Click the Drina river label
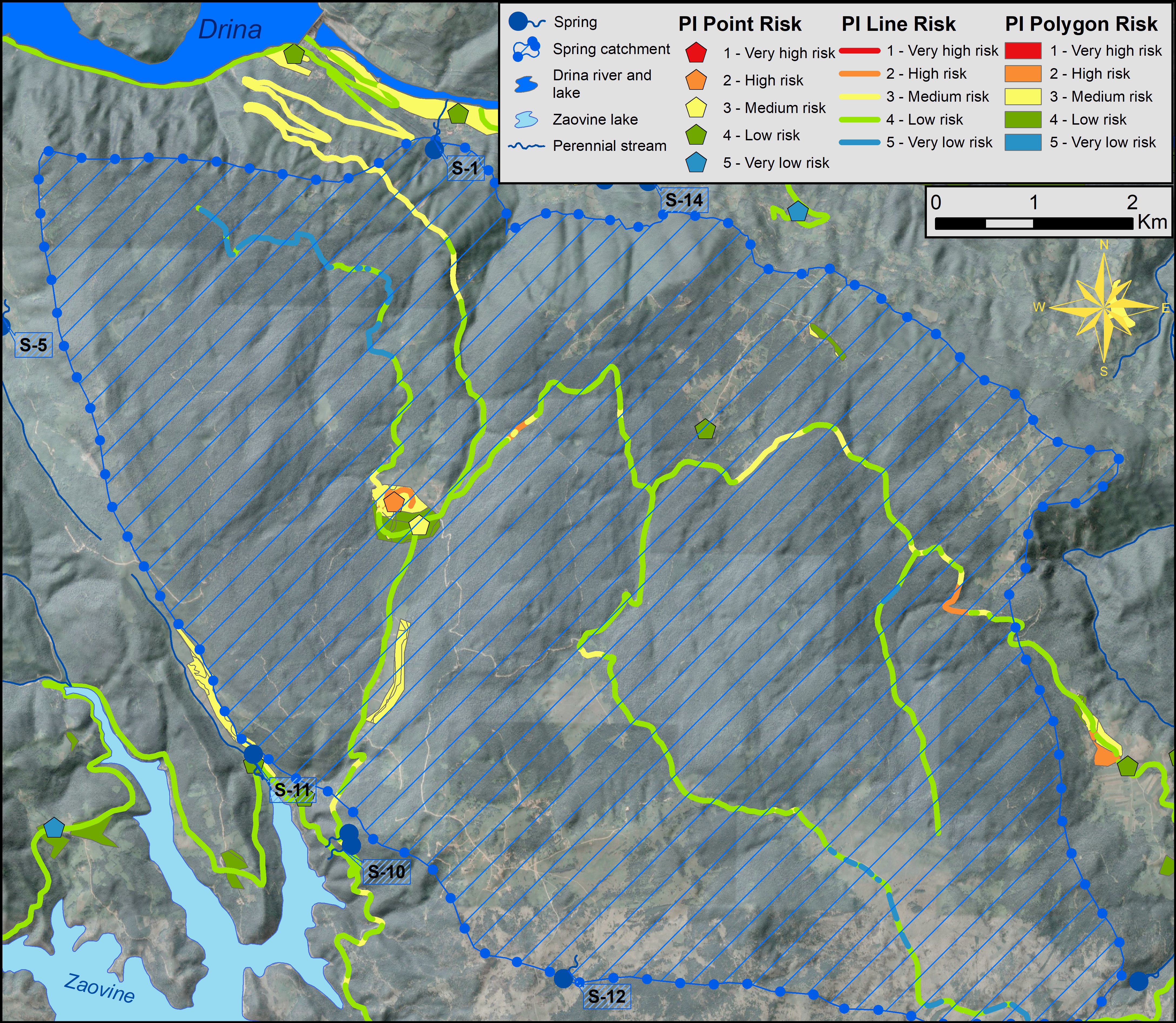Image resolution: width=1176 pixels, height=1023 pixels. click(x=230, y=29)
